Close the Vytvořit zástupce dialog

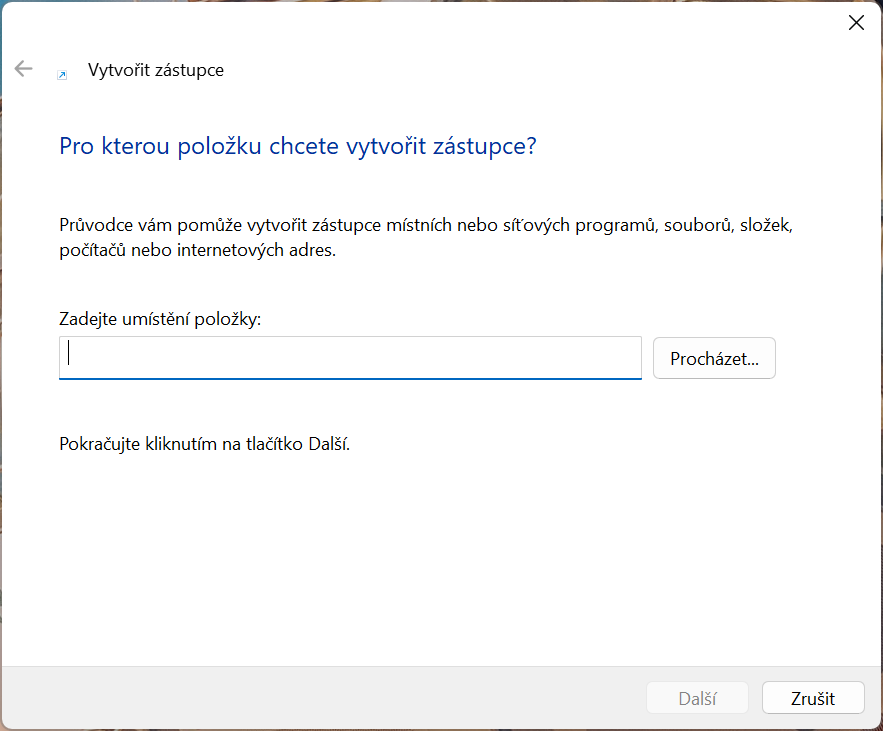tap(856, 23)
